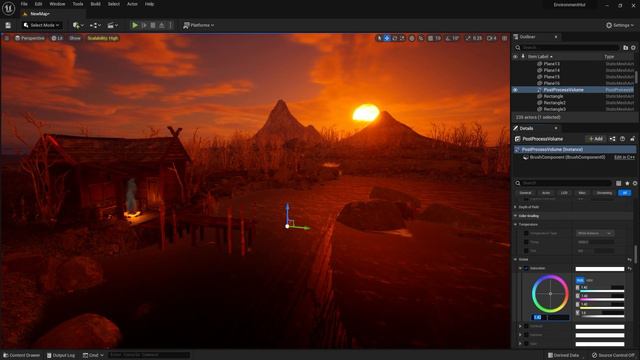
Task: Click the Show button in the viewport
Action: pyautogui.click(x=75, y=38)
